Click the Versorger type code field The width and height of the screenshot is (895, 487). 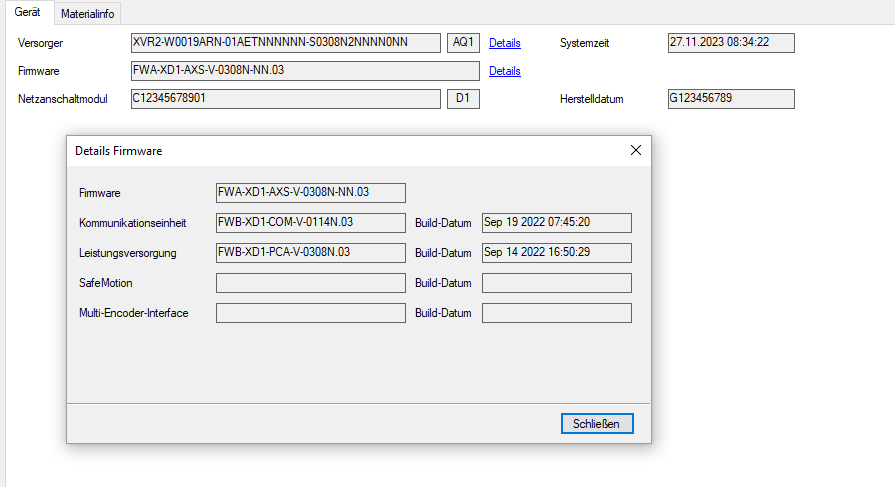[285, 43]
